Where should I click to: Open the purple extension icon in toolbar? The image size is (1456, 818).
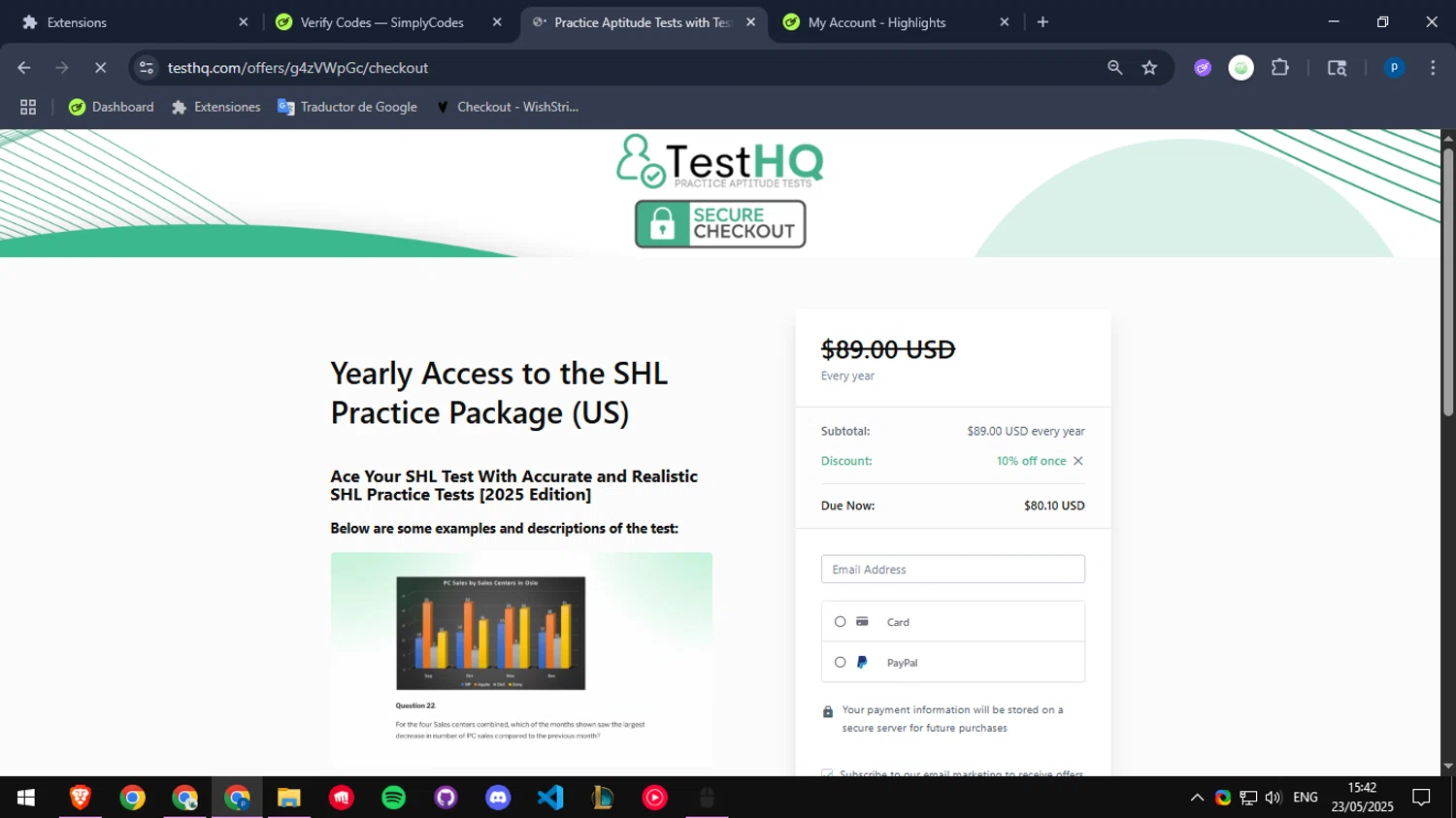[1203, 68]
